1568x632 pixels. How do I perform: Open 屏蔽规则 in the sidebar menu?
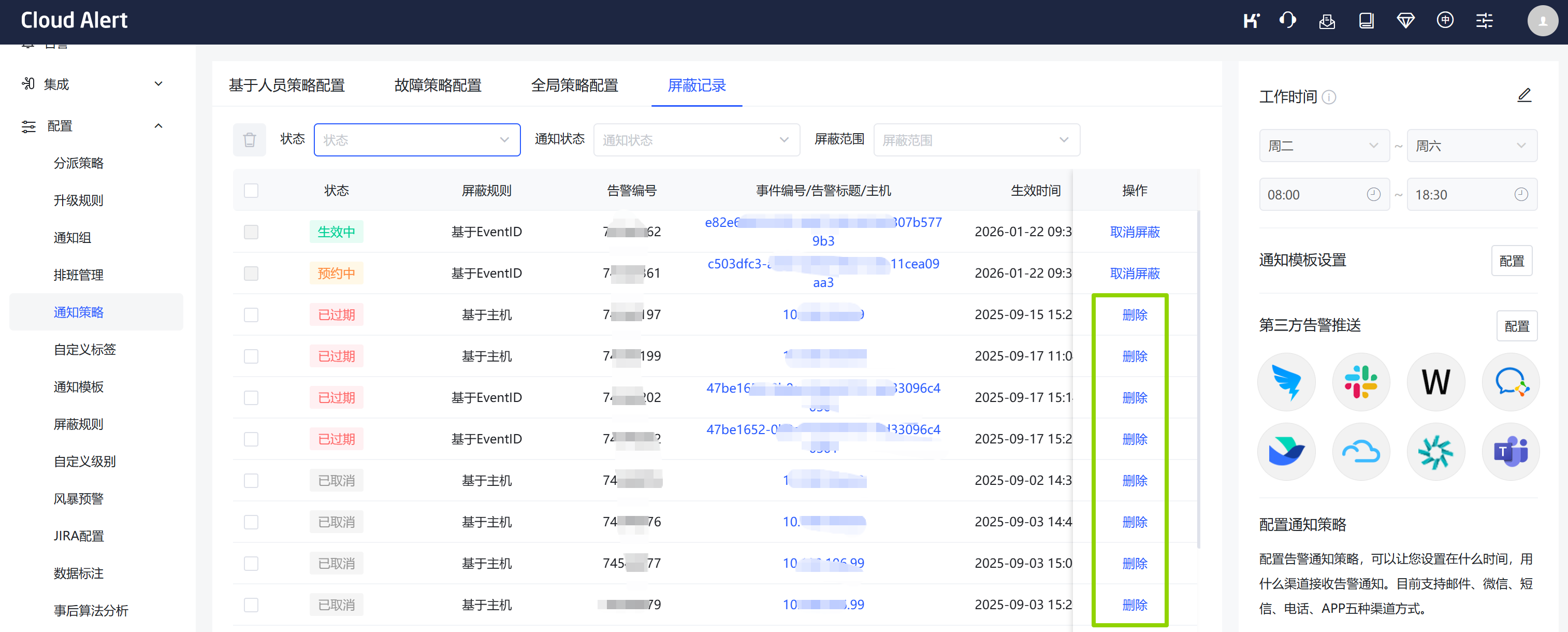coord(79,424)
